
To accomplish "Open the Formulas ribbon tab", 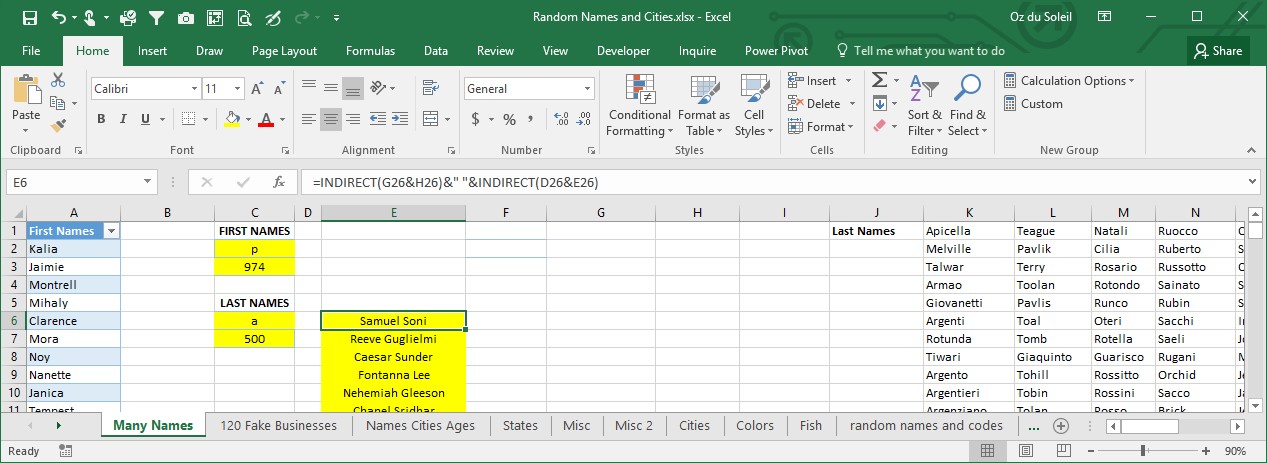I will [x=370, y=51].
